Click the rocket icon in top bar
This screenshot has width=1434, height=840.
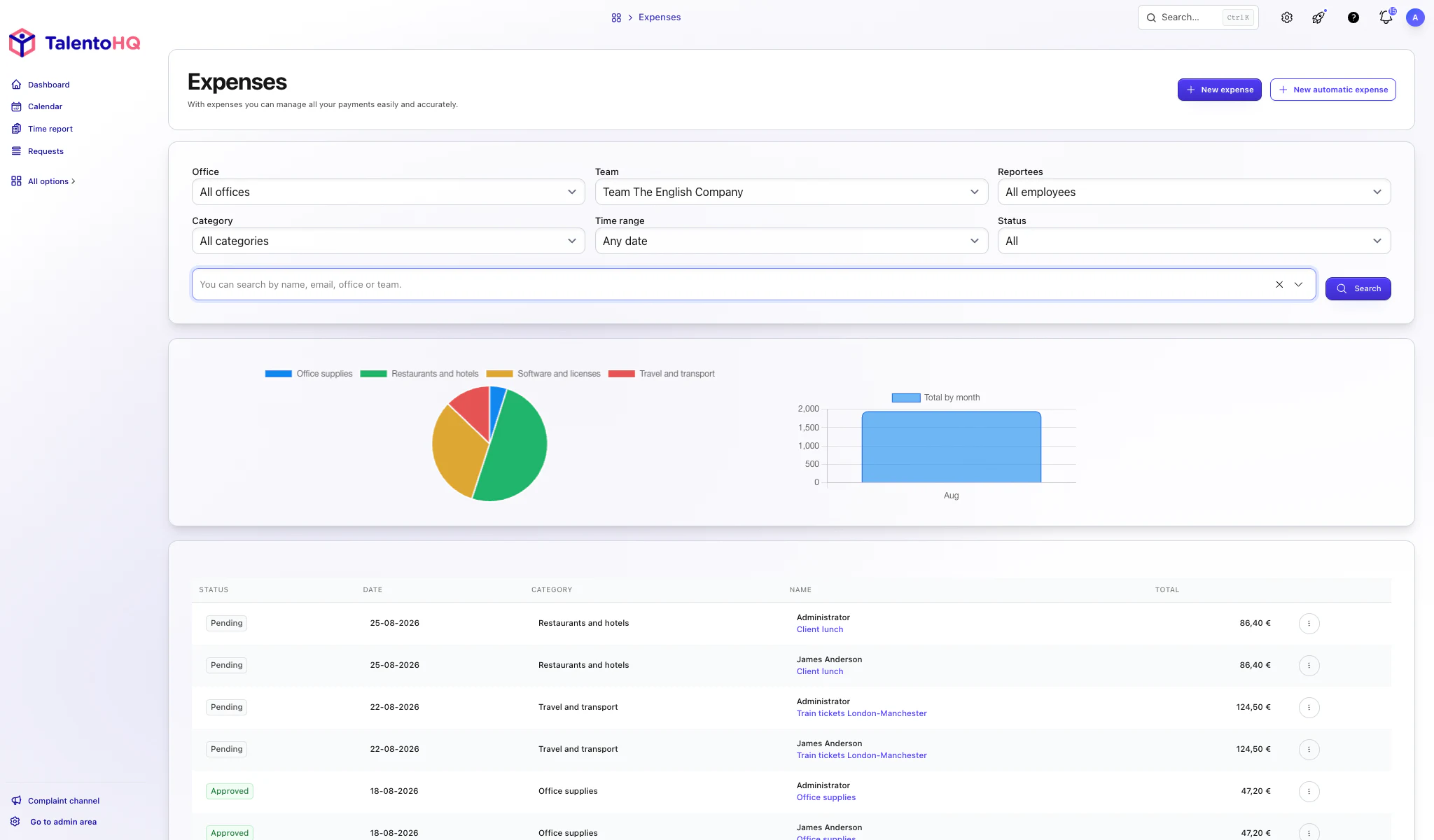click(1319, 17)
